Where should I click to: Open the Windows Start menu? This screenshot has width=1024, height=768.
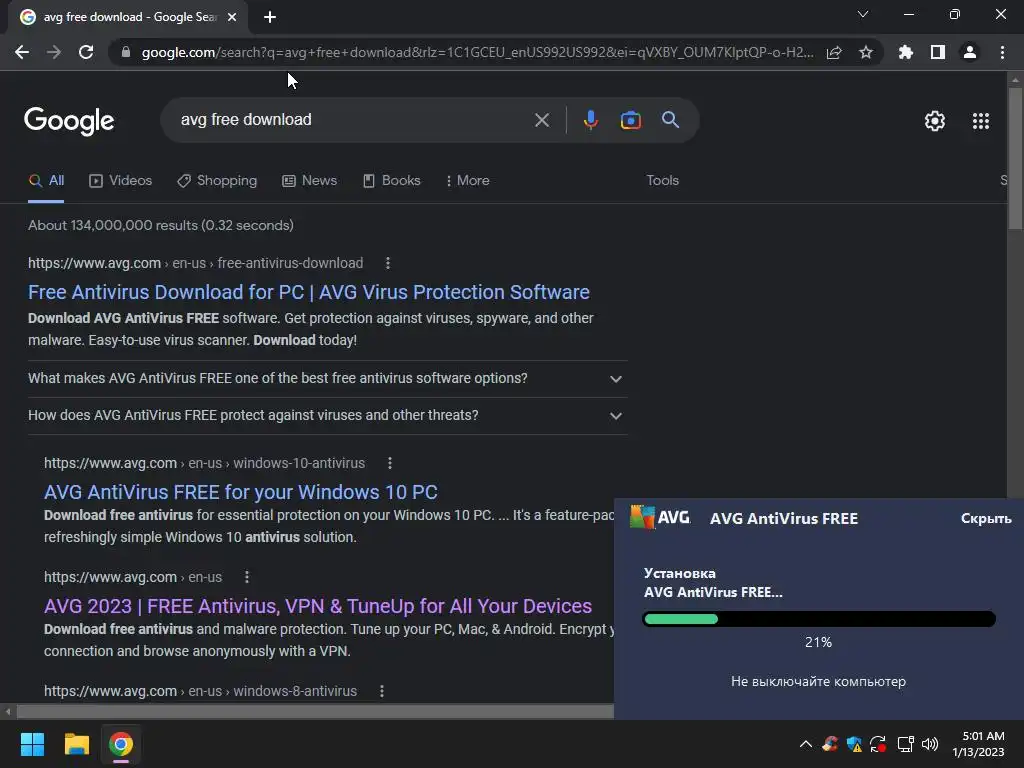coord(32,744)
